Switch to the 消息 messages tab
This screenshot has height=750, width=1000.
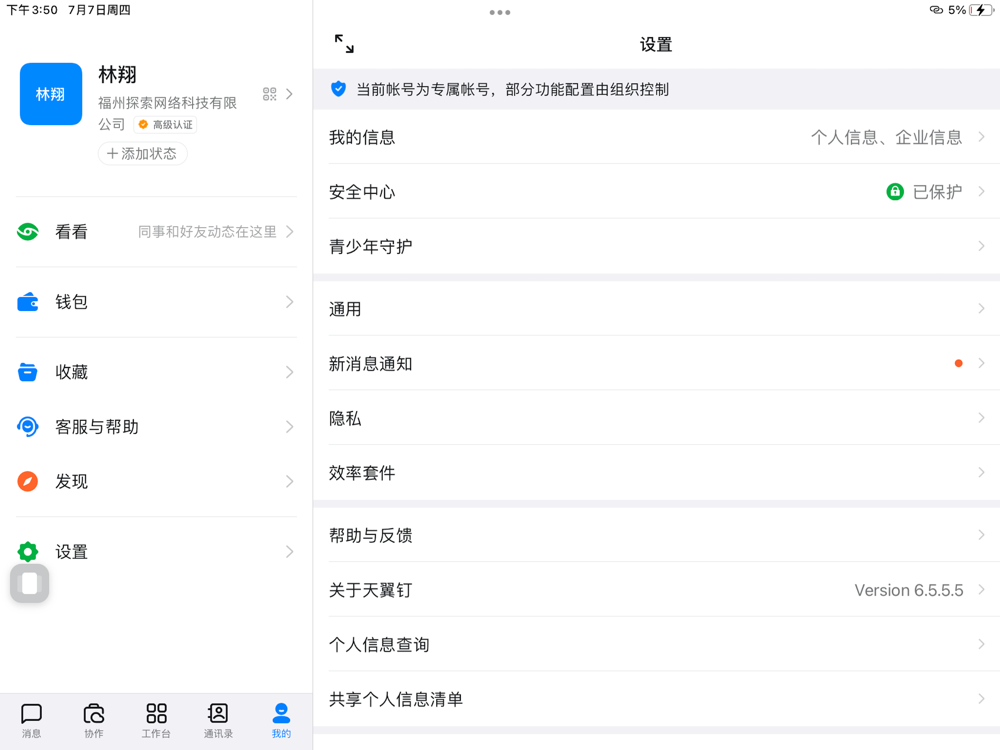click(x=31, y=721)
